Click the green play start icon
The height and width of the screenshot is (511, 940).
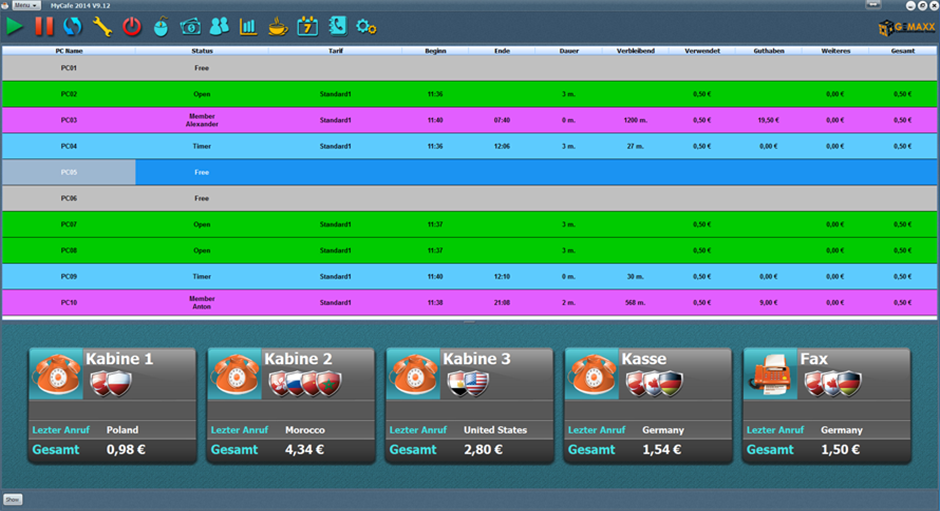click(x=14, y=27)
